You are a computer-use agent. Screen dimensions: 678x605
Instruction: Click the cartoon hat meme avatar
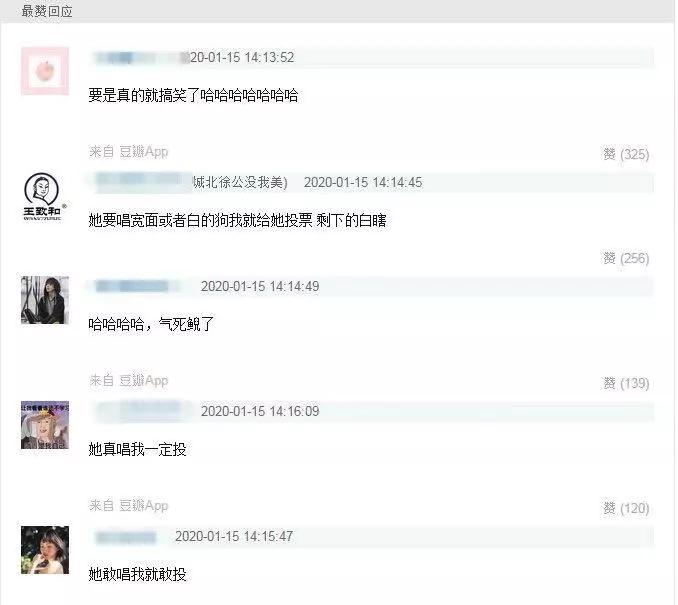coord(45,425)
